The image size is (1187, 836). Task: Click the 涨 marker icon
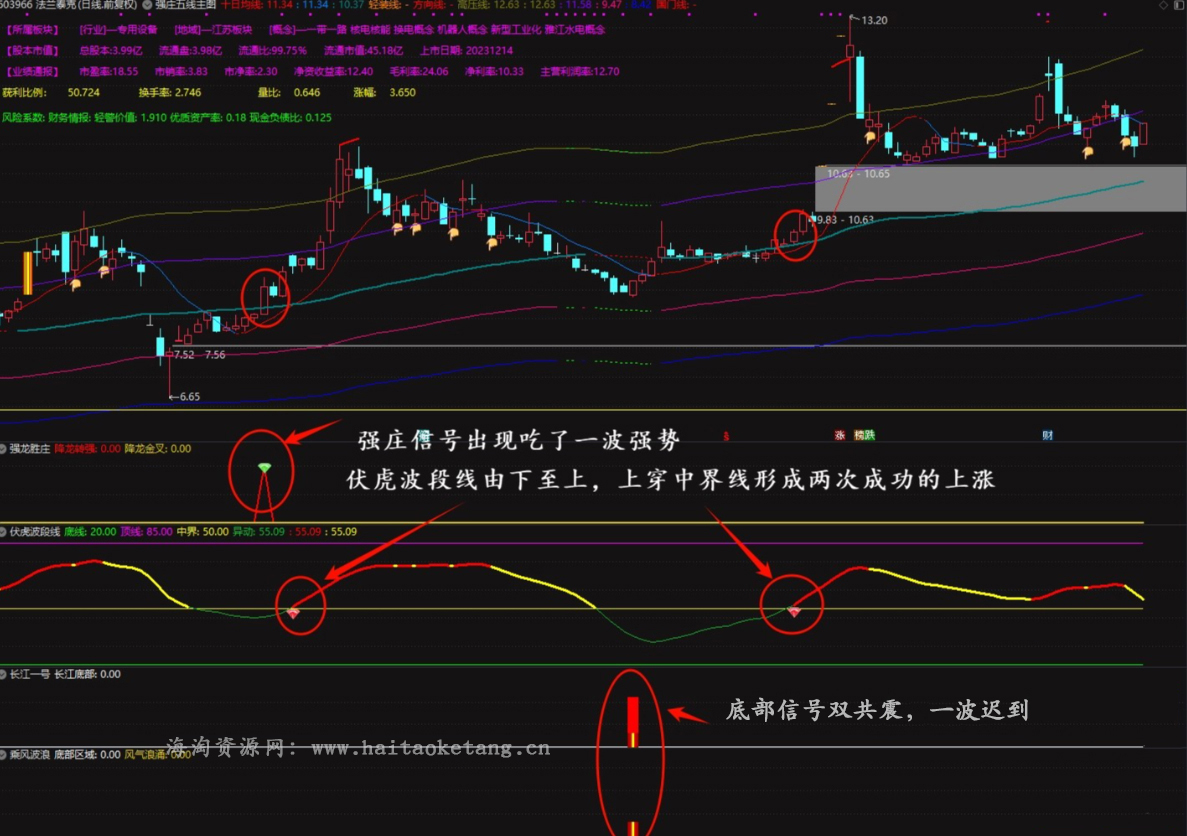point(839,436)
